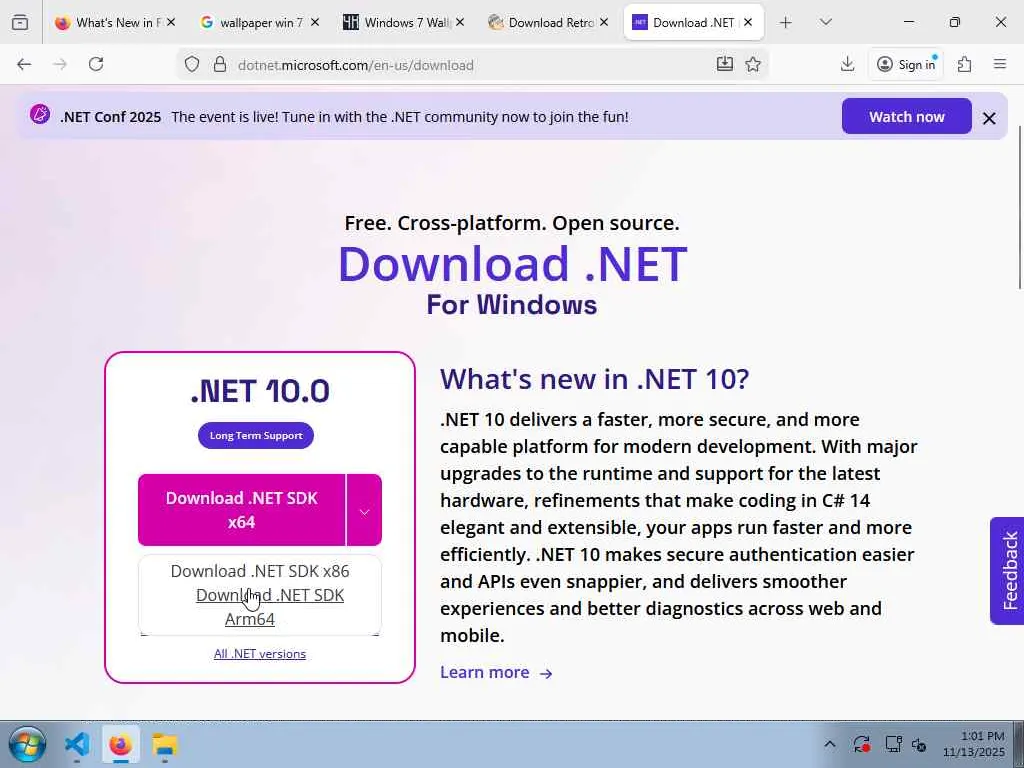Screen dimensions: 1024x768
Task: Follow the Learn more link
Action: (x=496, y=672)
